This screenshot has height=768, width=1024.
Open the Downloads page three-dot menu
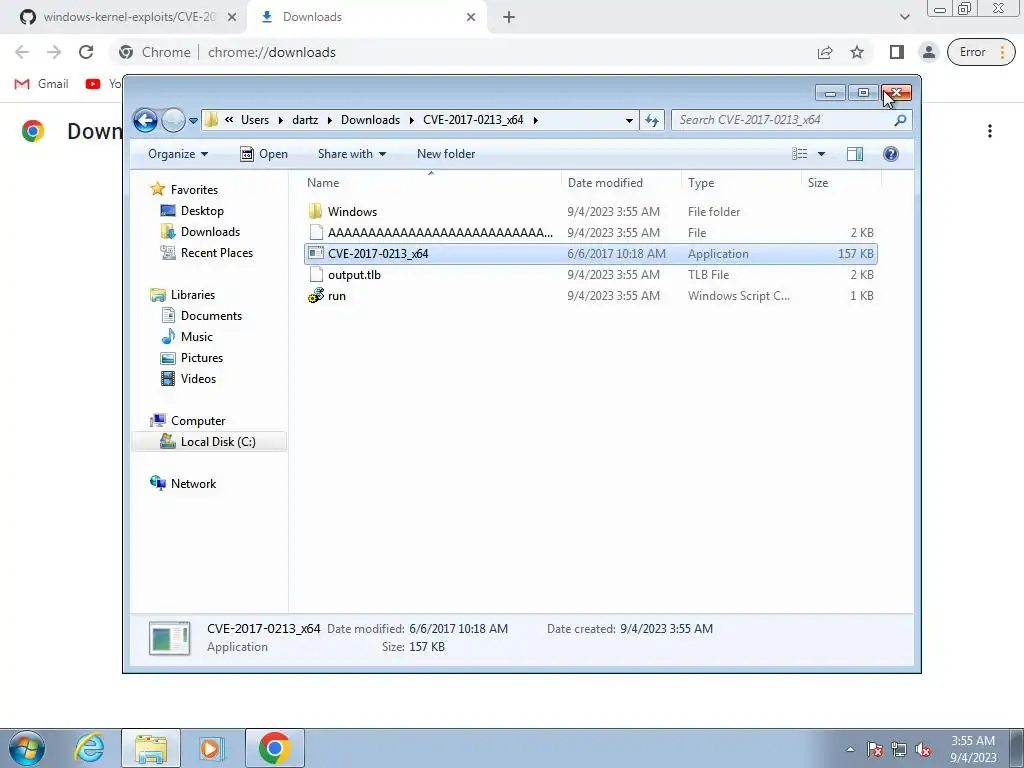[990, 131]
